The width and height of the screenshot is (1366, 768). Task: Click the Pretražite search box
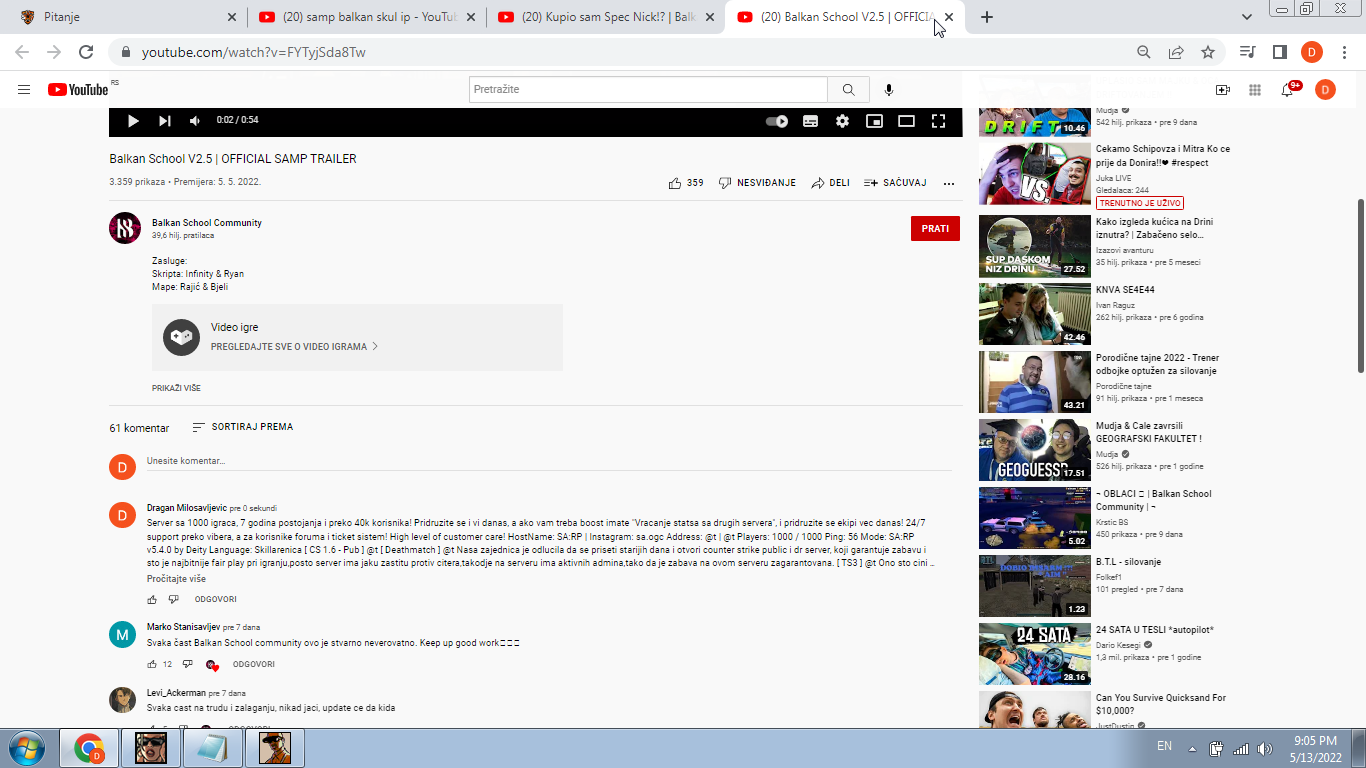point(648,90)
